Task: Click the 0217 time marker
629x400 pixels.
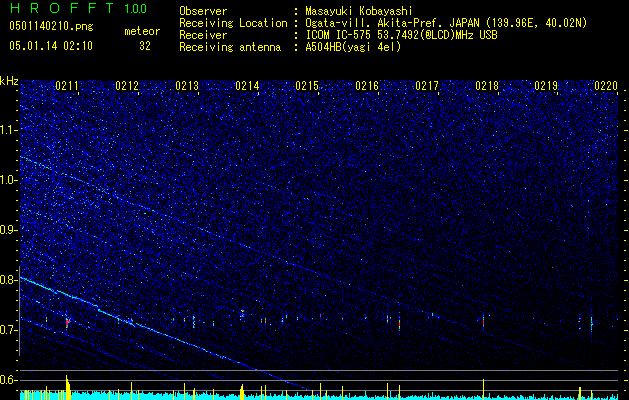Action: (x=427, y=86)
